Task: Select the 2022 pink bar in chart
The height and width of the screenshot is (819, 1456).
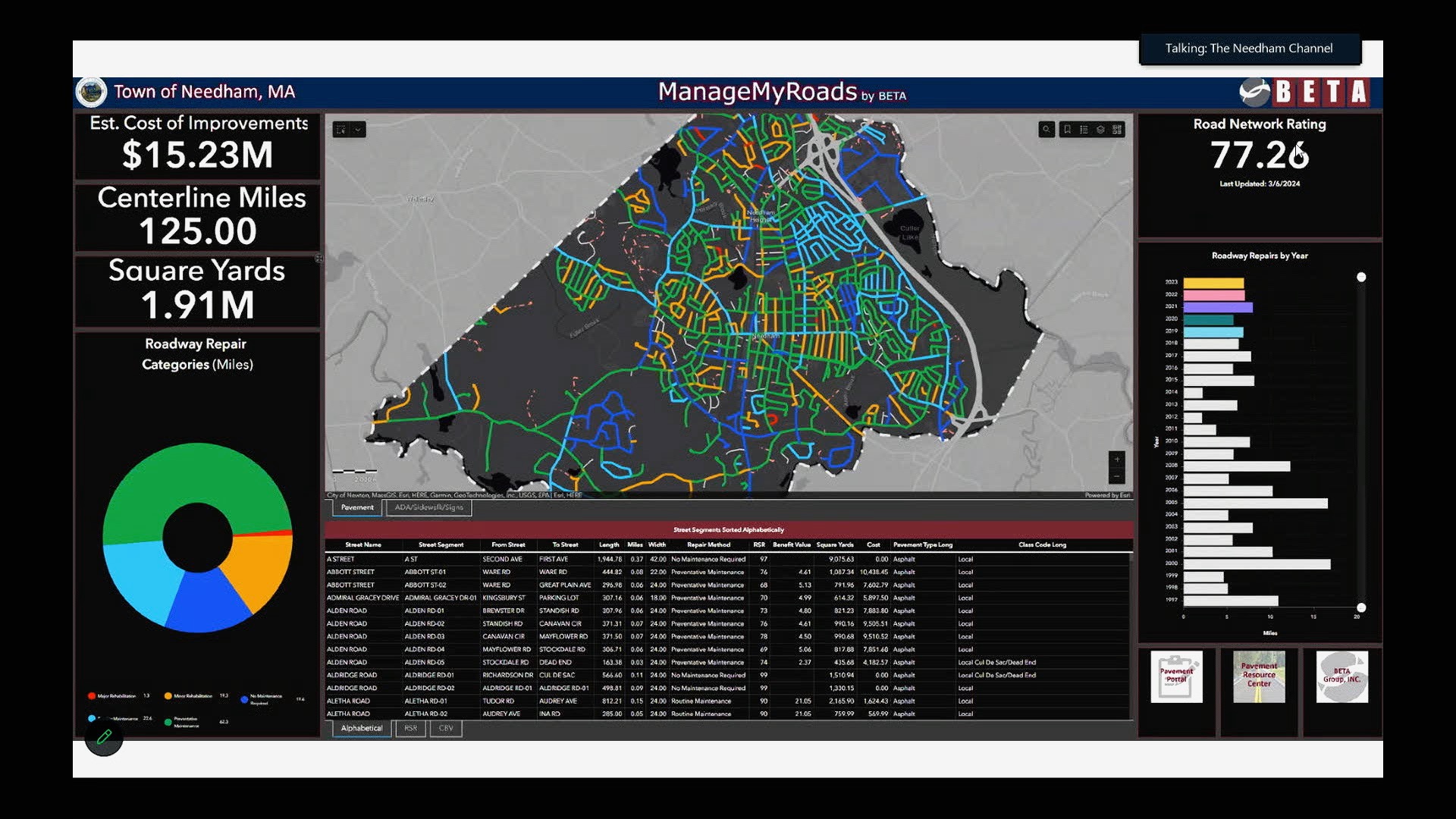Action: [1214, 295]
